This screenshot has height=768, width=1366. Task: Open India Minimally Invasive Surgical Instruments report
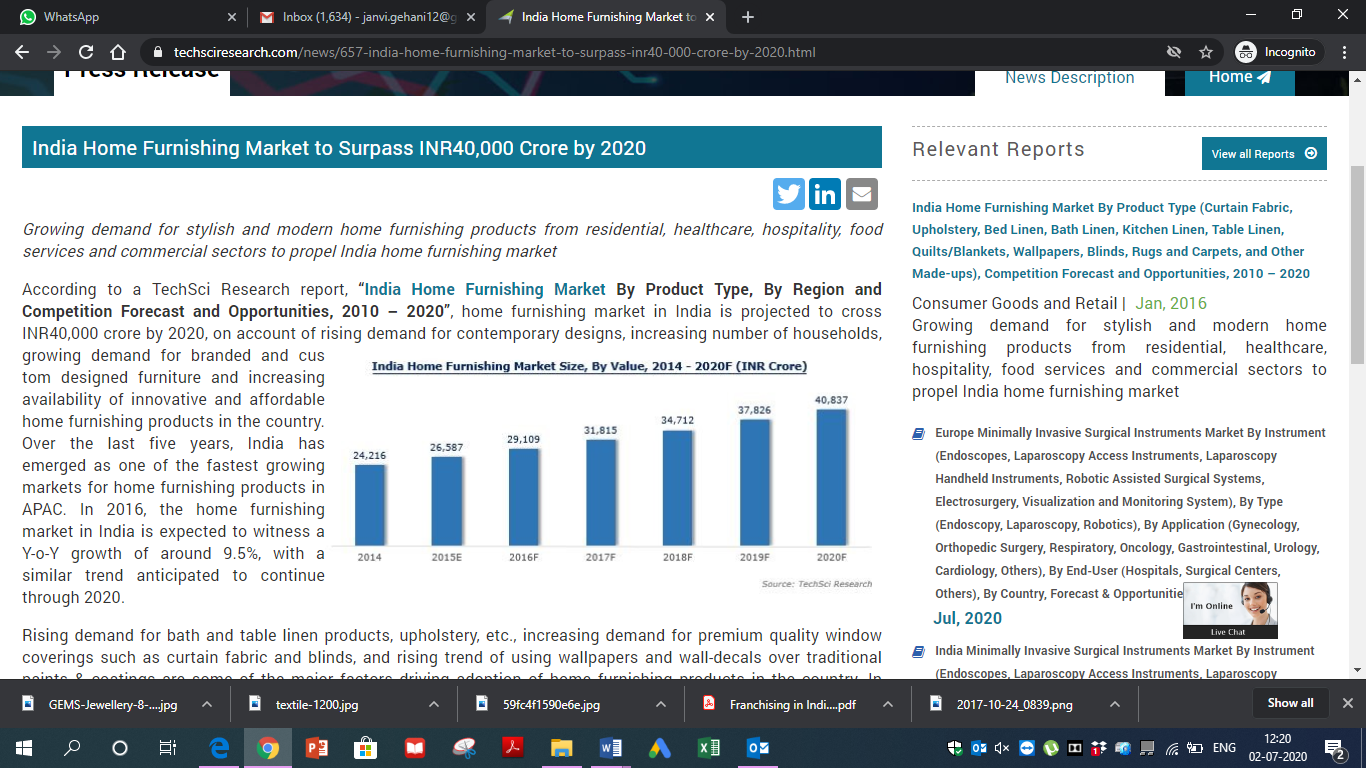tap(1125, 662)
